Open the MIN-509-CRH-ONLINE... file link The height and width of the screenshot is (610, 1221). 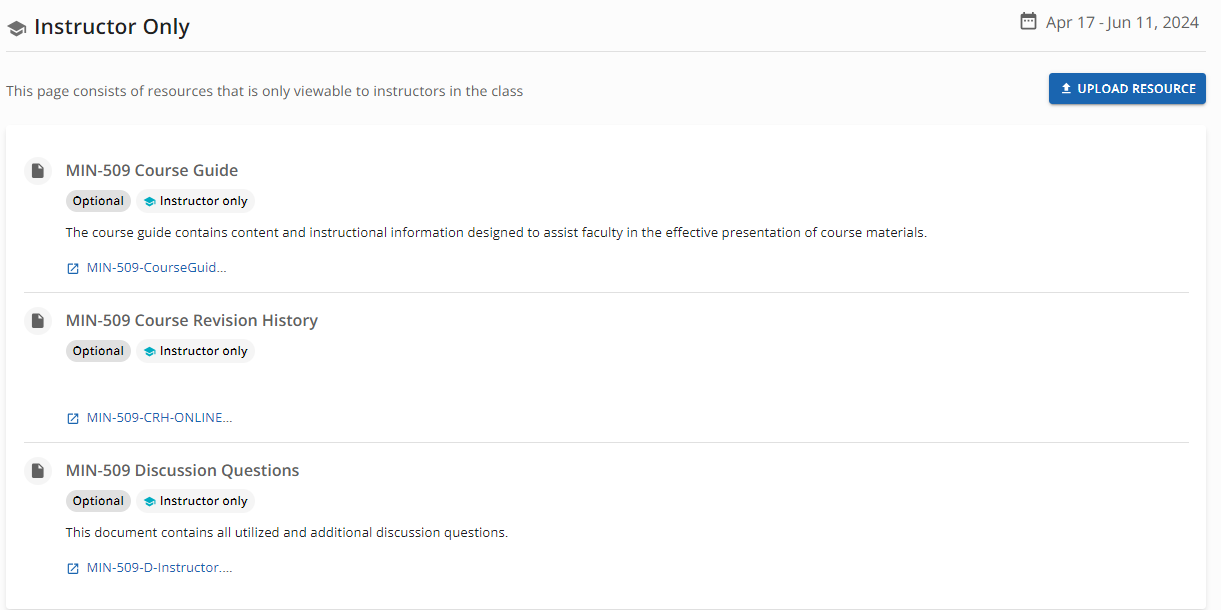pyautogui.click(x=159, y=418)
